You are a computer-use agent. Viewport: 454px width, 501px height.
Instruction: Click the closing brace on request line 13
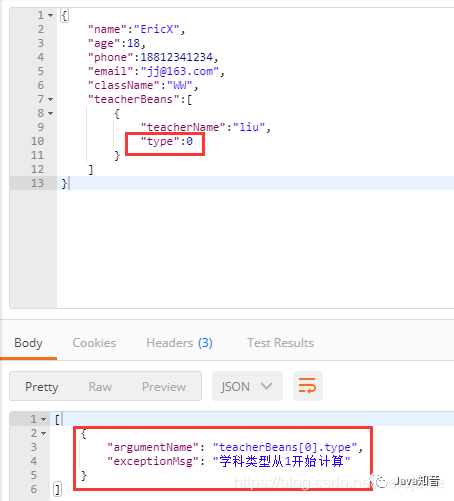point(64,183)
